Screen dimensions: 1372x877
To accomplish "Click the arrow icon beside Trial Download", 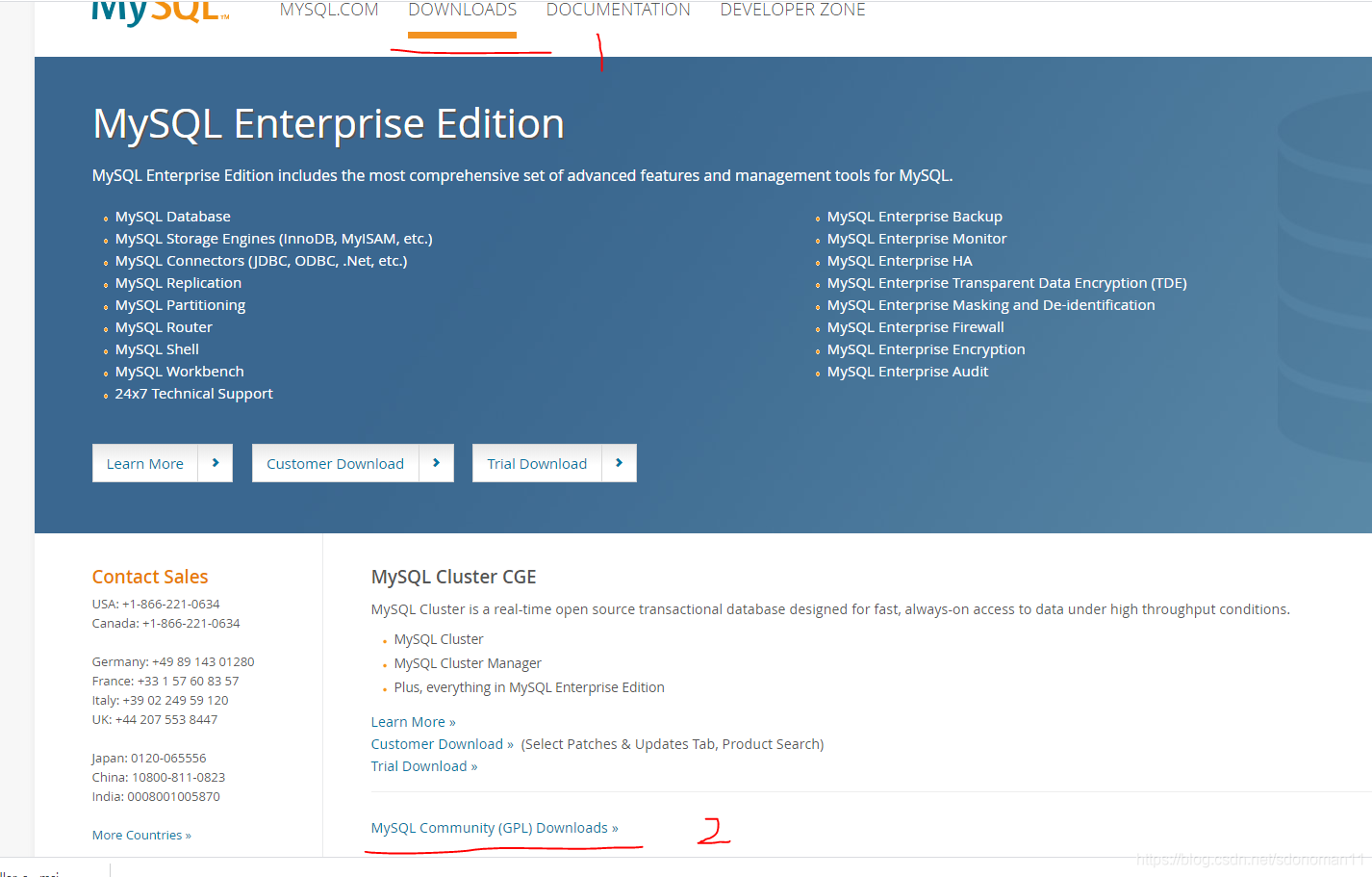I will 619,463.
